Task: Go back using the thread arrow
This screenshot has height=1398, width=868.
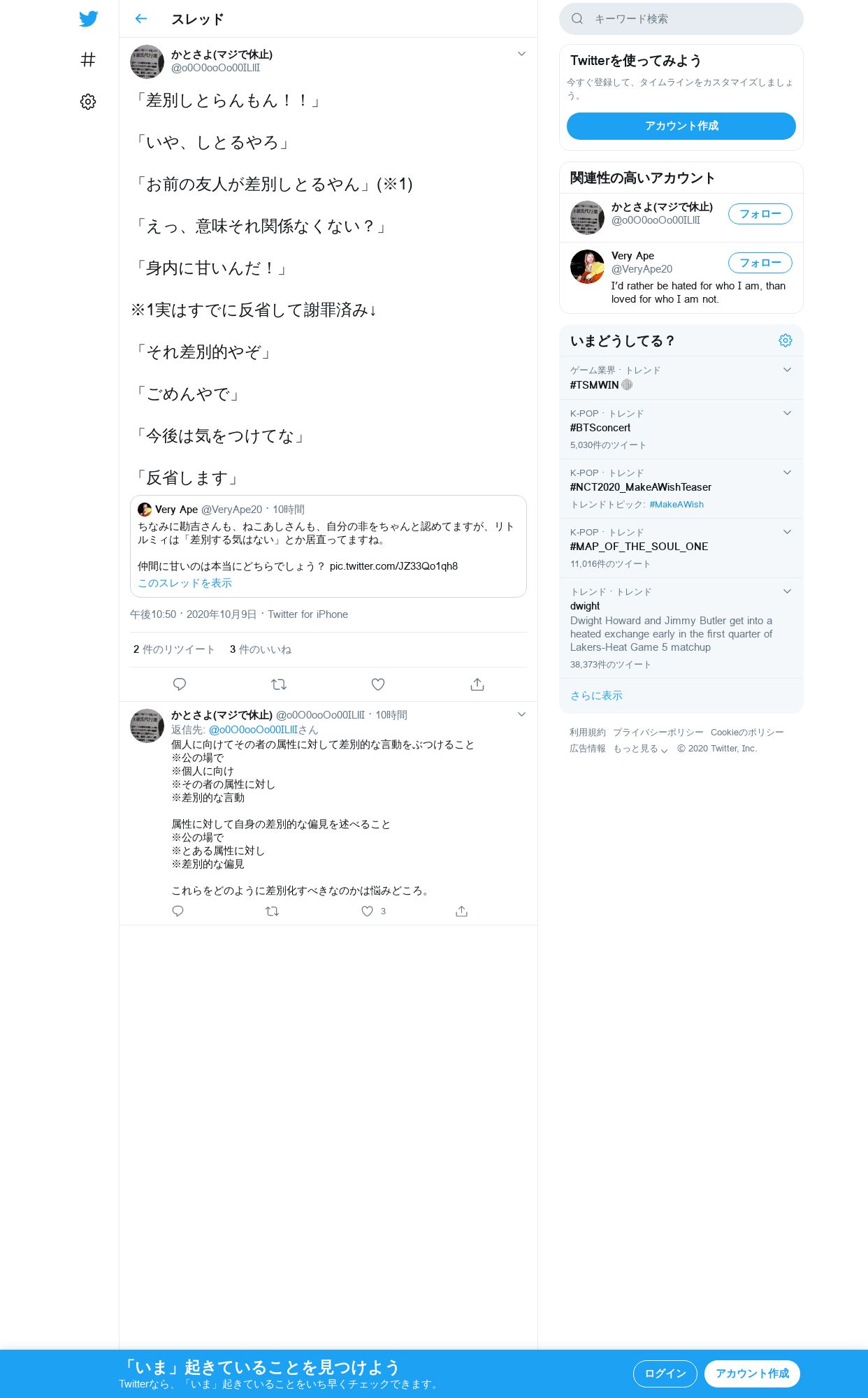Action: (141, 19)
